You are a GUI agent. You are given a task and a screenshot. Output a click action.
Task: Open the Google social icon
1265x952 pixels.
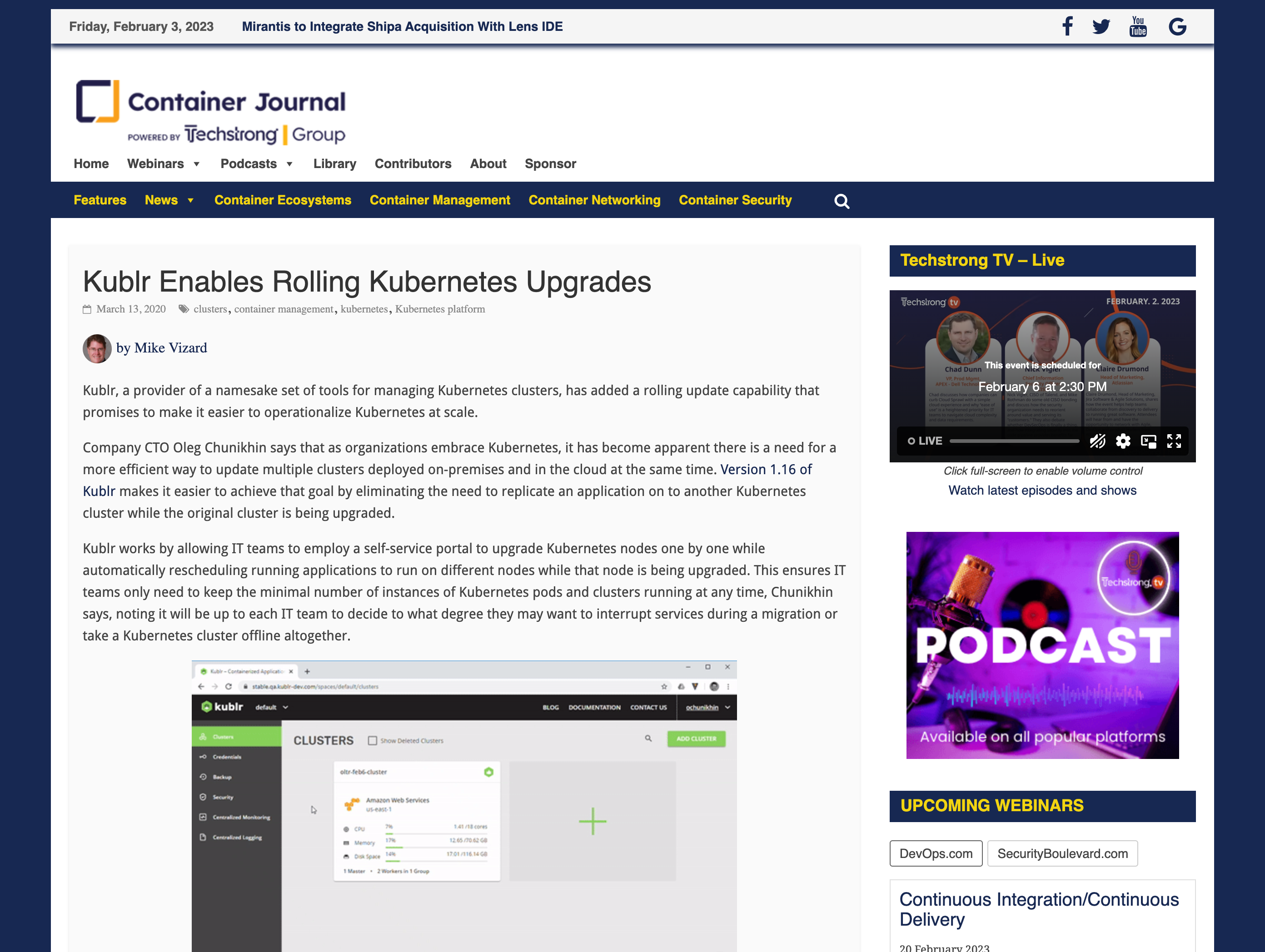(1177, 26)
